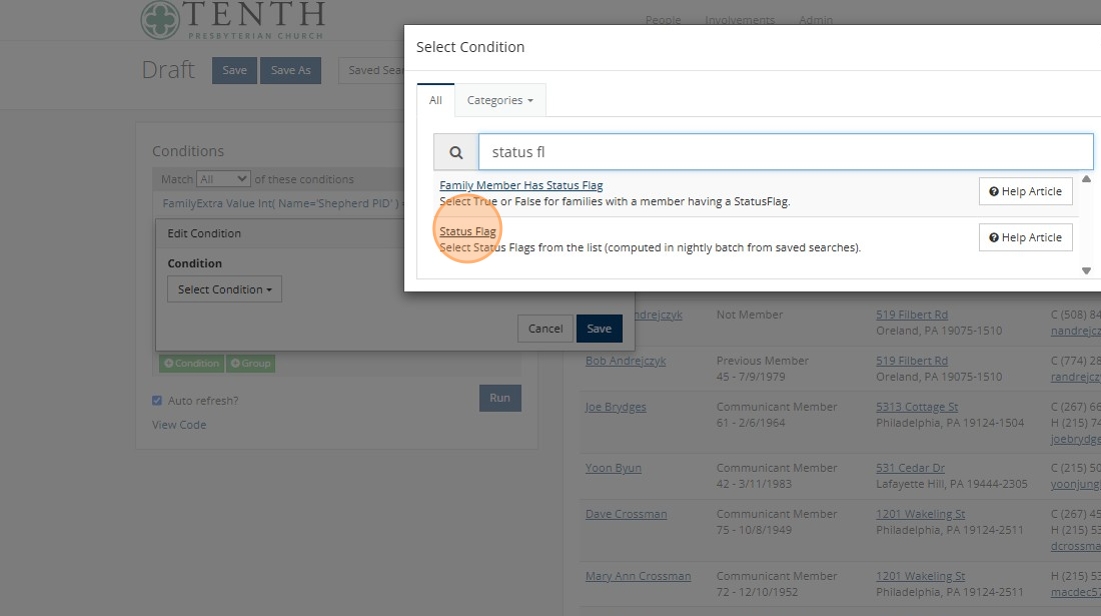Open Dave Crossman's profile link
Viewport: 1101px width, 616px height.
tap(626, 514)
